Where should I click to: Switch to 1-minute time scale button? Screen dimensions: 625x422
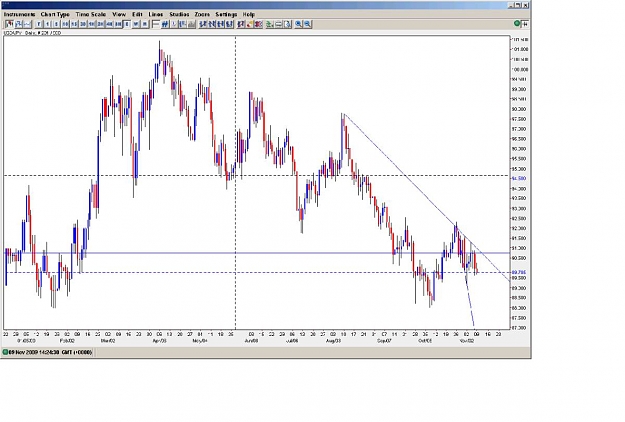(x=47, y=24)
